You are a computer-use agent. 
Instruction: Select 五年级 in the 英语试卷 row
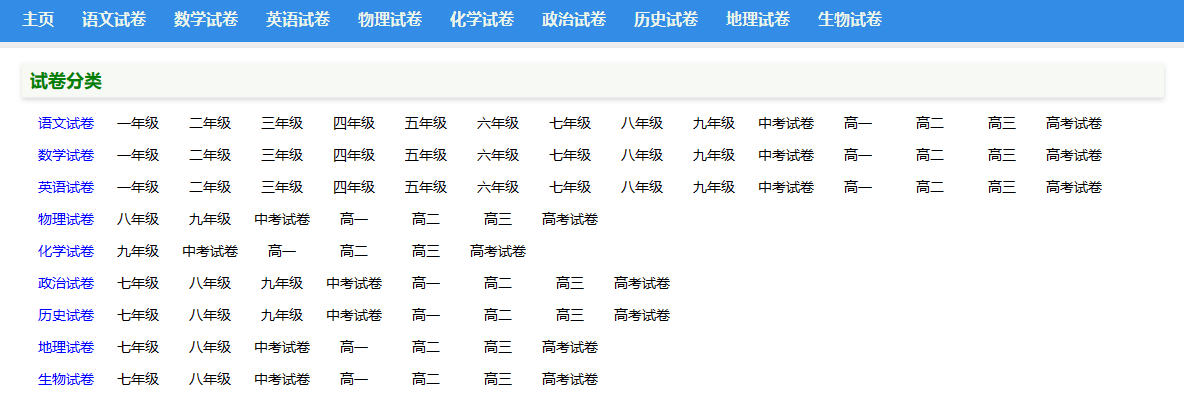(x=426, y=187)
